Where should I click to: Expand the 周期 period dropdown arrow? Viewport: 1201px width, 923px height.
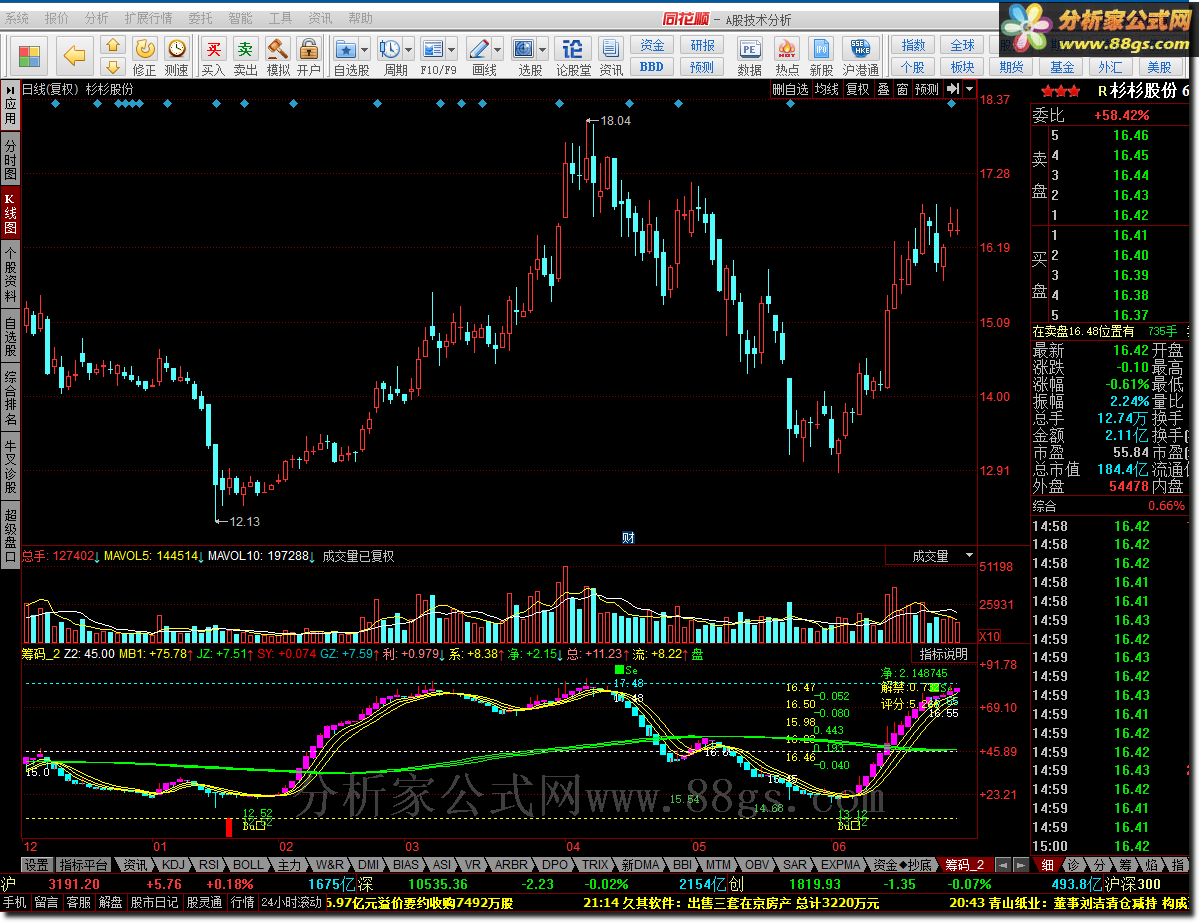coord(409,48)
